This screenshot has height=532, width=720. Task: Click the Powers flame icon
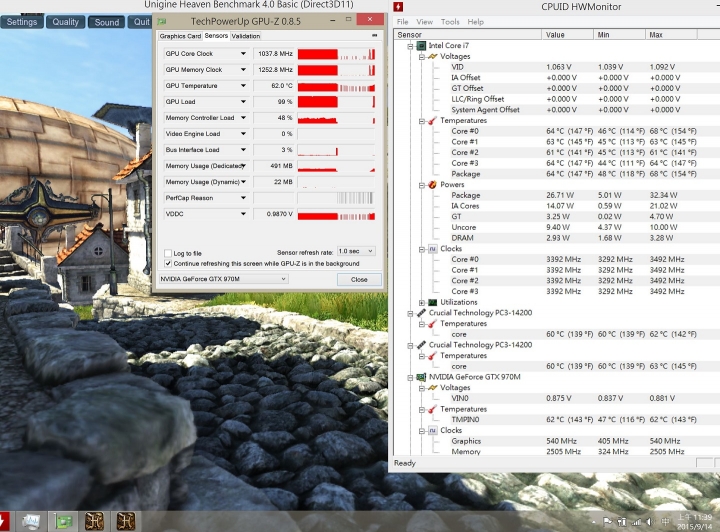click(432, 185)
